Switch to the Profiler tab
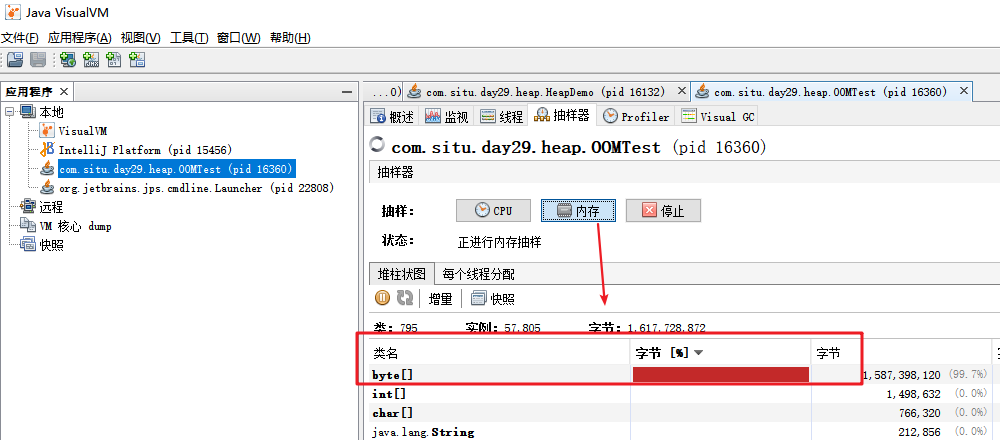Viewport: 1000px width, 440px height. click(637, 117)
